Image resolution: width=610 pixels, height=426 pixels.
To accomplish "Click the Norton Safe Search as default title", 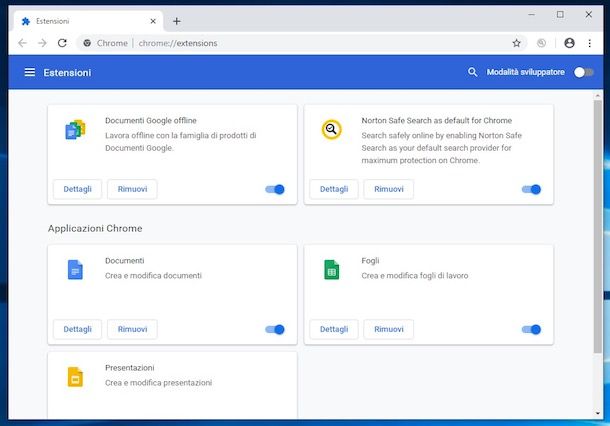I will point(436,121).
